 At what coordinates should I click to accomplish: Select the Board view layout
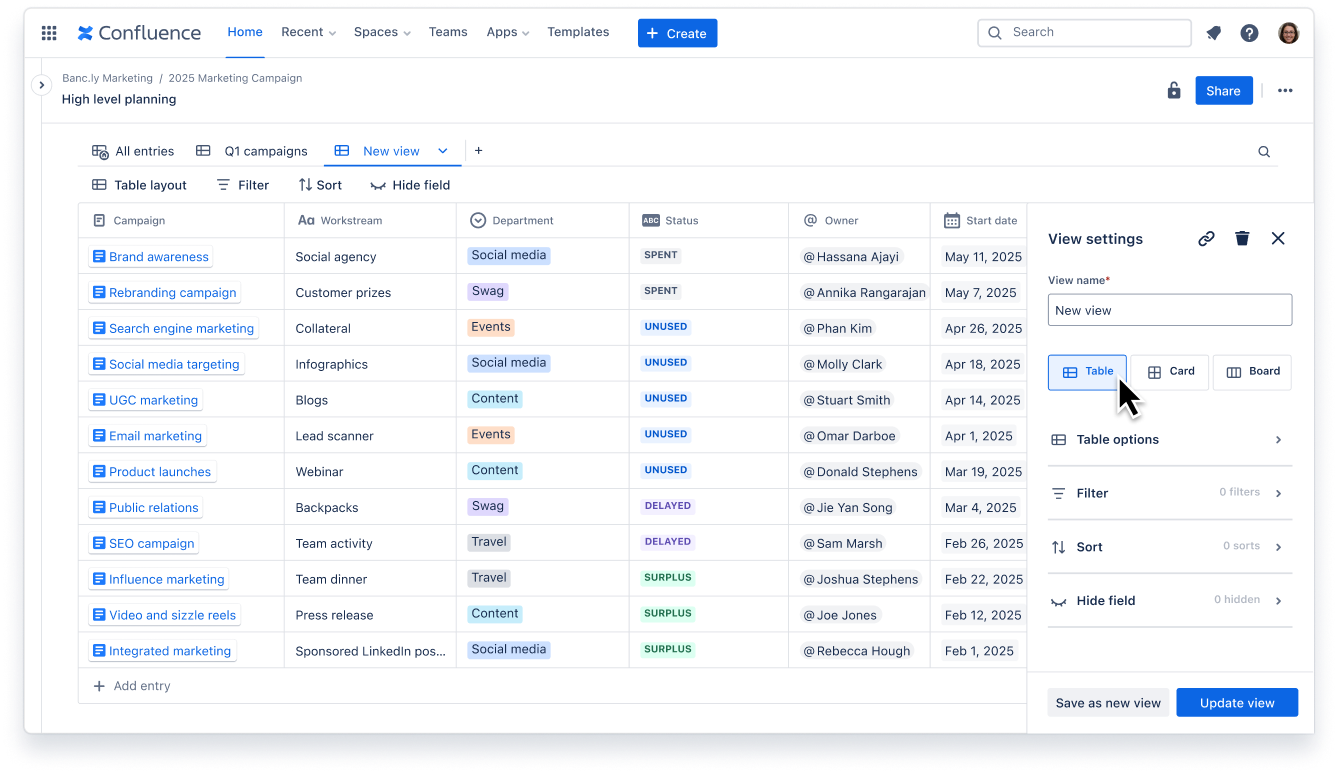[1252, 371]
